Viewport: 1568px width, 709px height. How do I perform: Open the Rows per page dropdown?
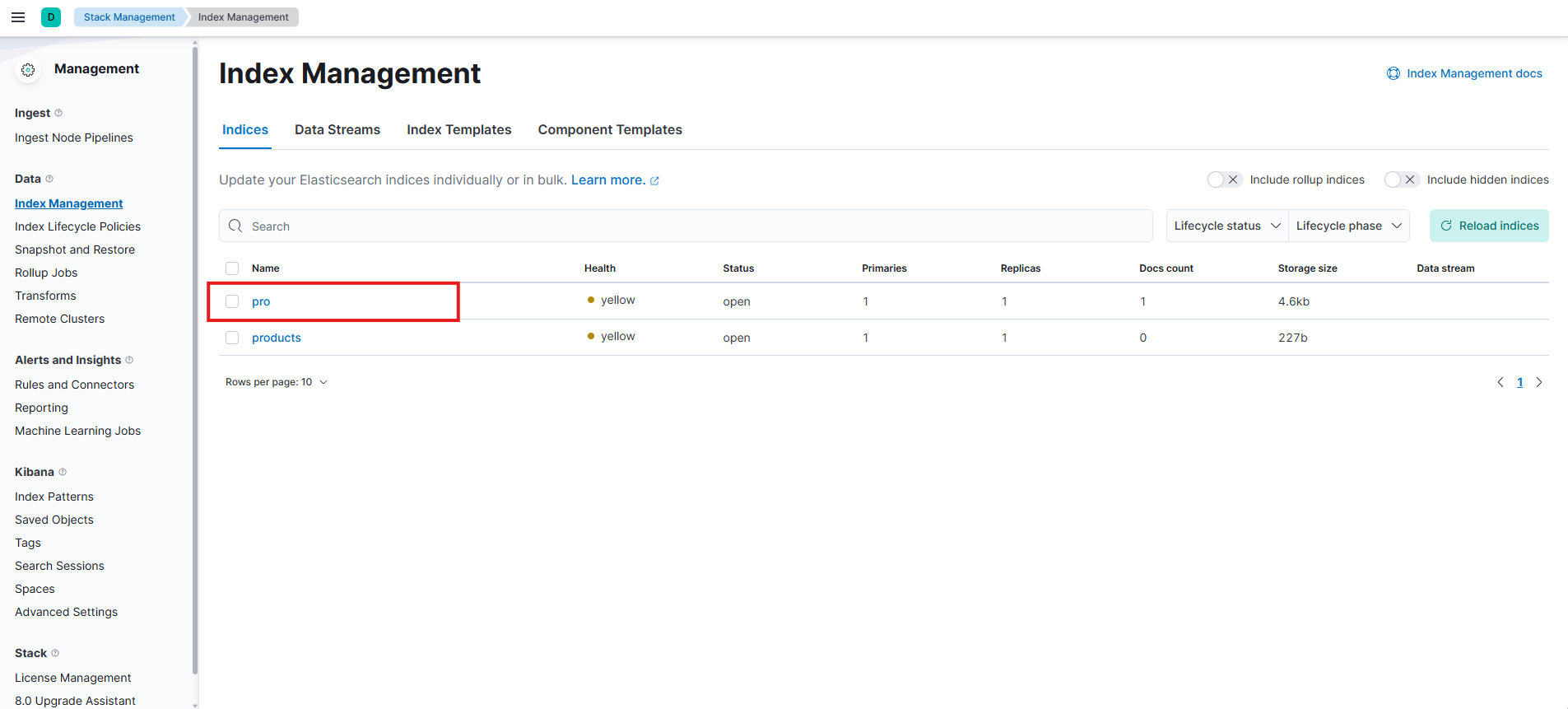[x=277, y=382]
